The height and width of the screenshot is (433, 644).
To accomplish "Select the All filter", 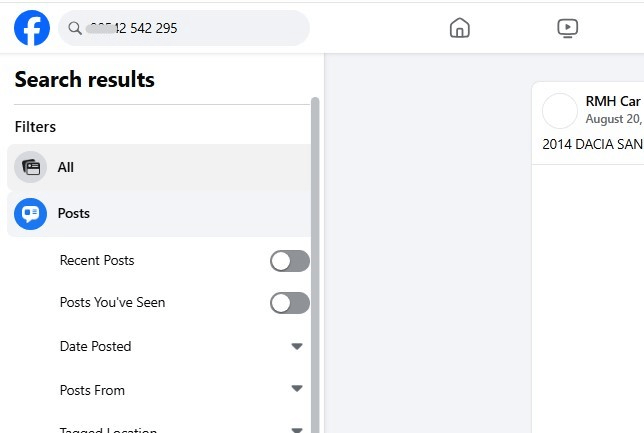I will (66, 167).
